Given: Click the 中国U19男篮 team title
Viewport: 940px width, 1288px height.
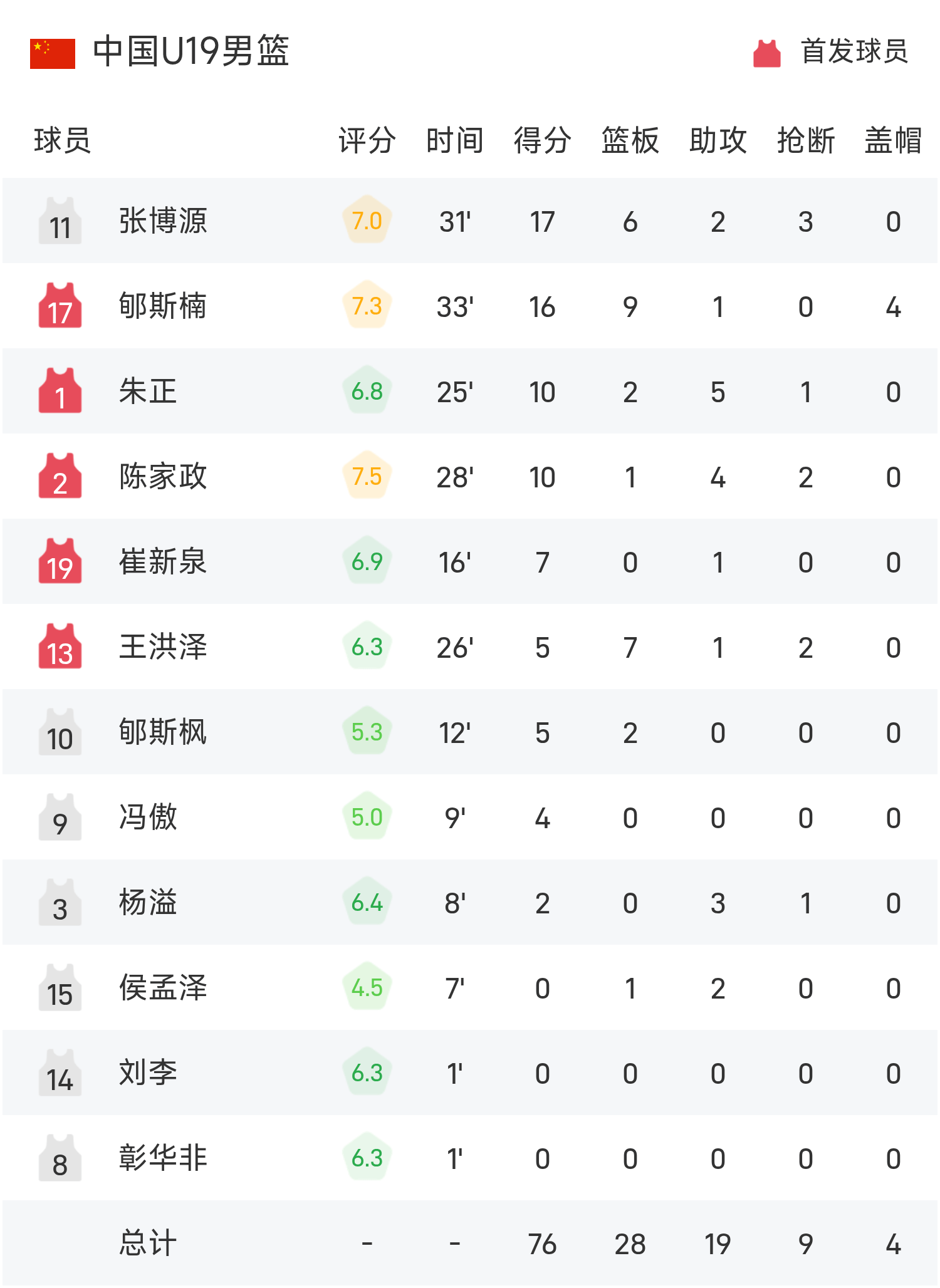Looking at the screenshot, I should [x=191, y=51].
